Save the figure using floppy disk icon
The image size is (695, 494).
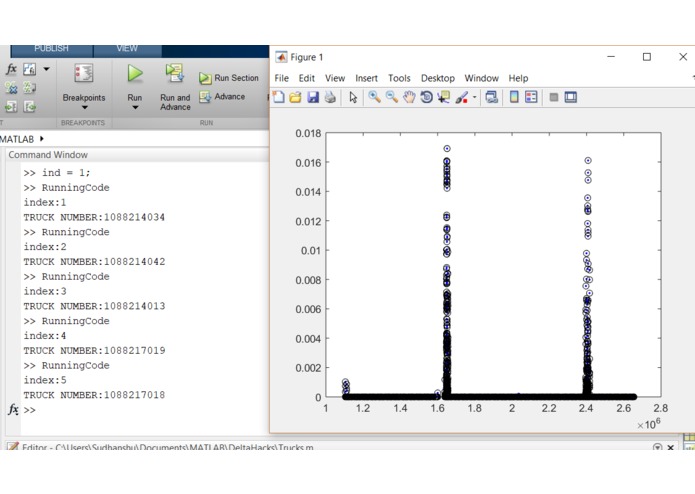[313, 97]
